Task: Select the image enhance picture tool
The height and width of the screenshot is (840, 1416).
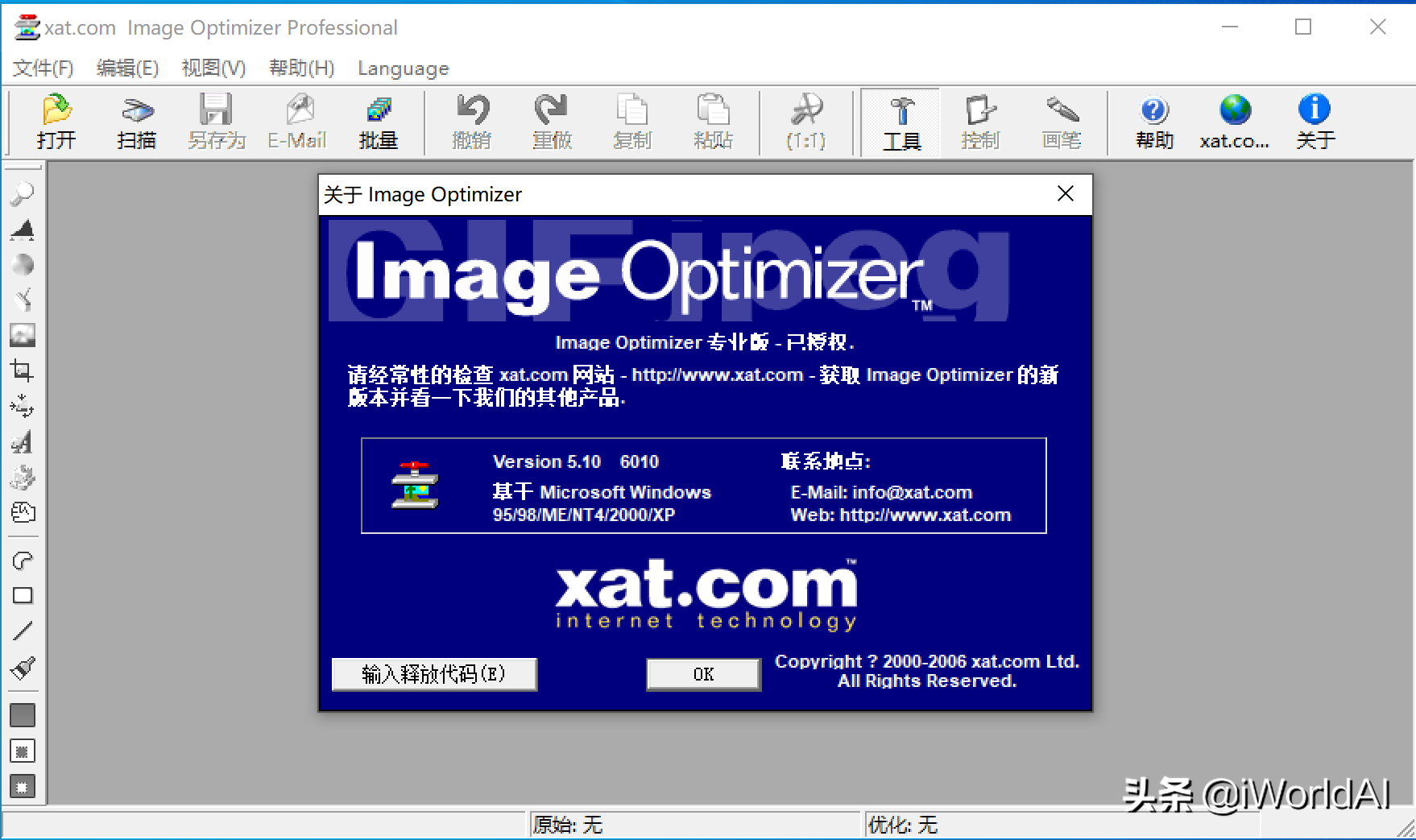Action: (23, 335)
